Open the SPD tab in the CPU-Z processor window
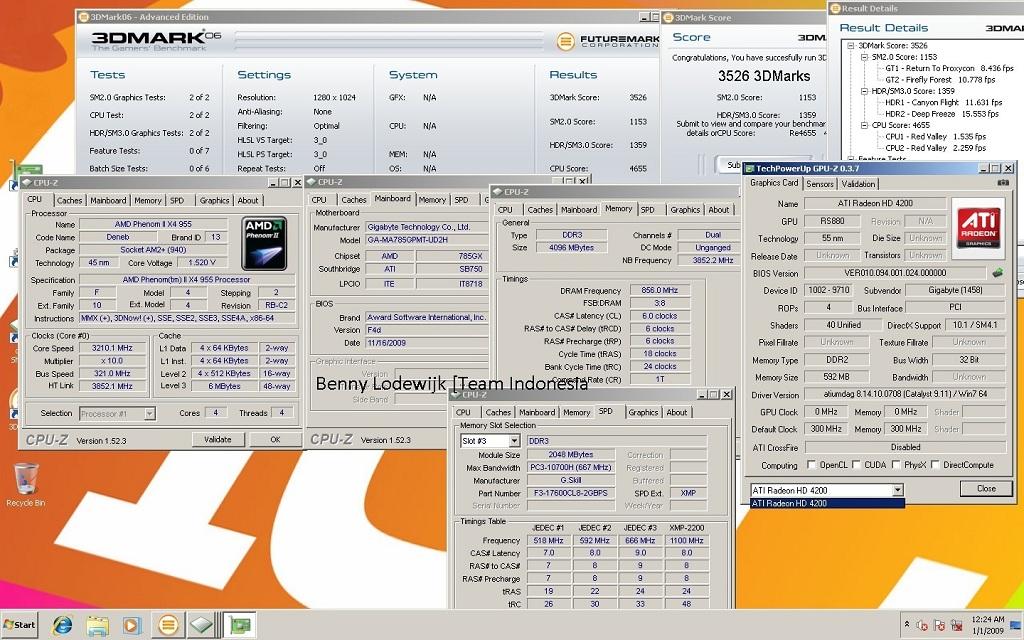1024x640 pixels. point(177,200)
